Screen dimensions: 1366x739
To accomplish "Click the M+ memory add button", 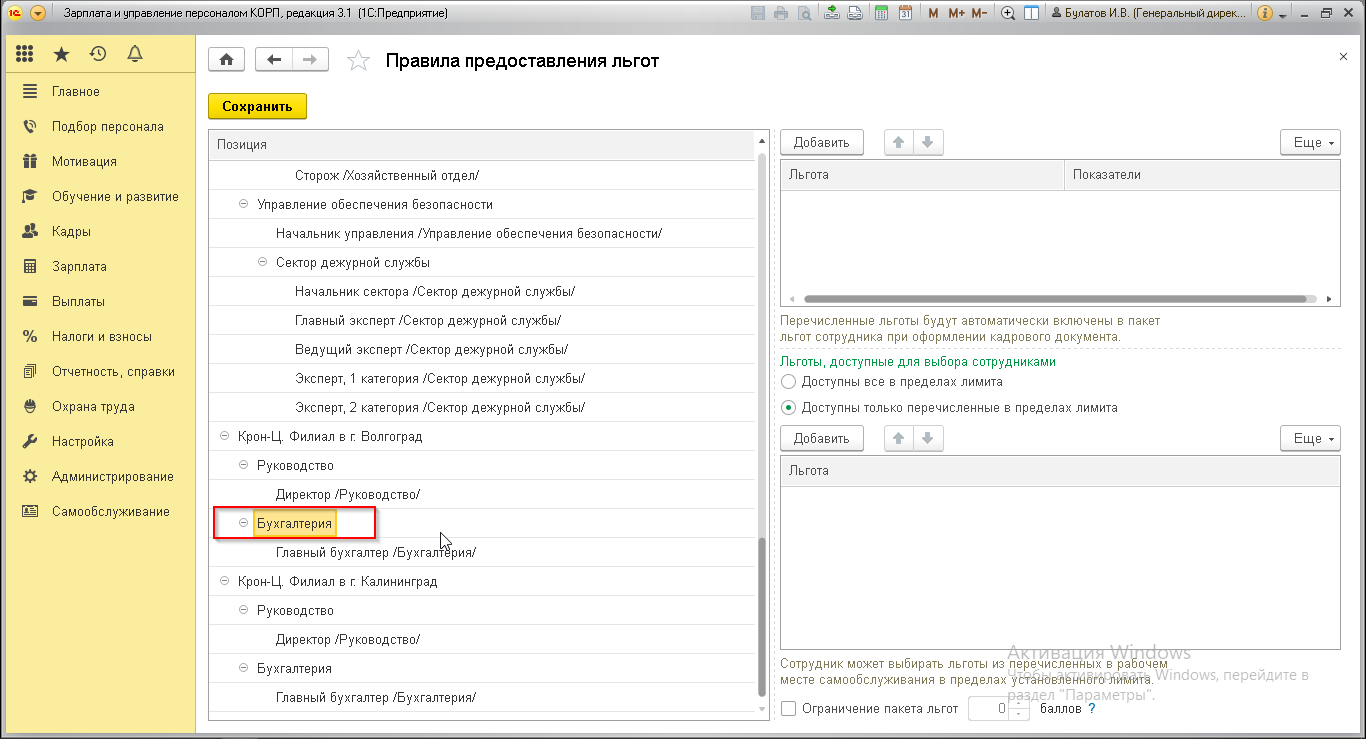I will pyautogui.click(x=956, y=14).
